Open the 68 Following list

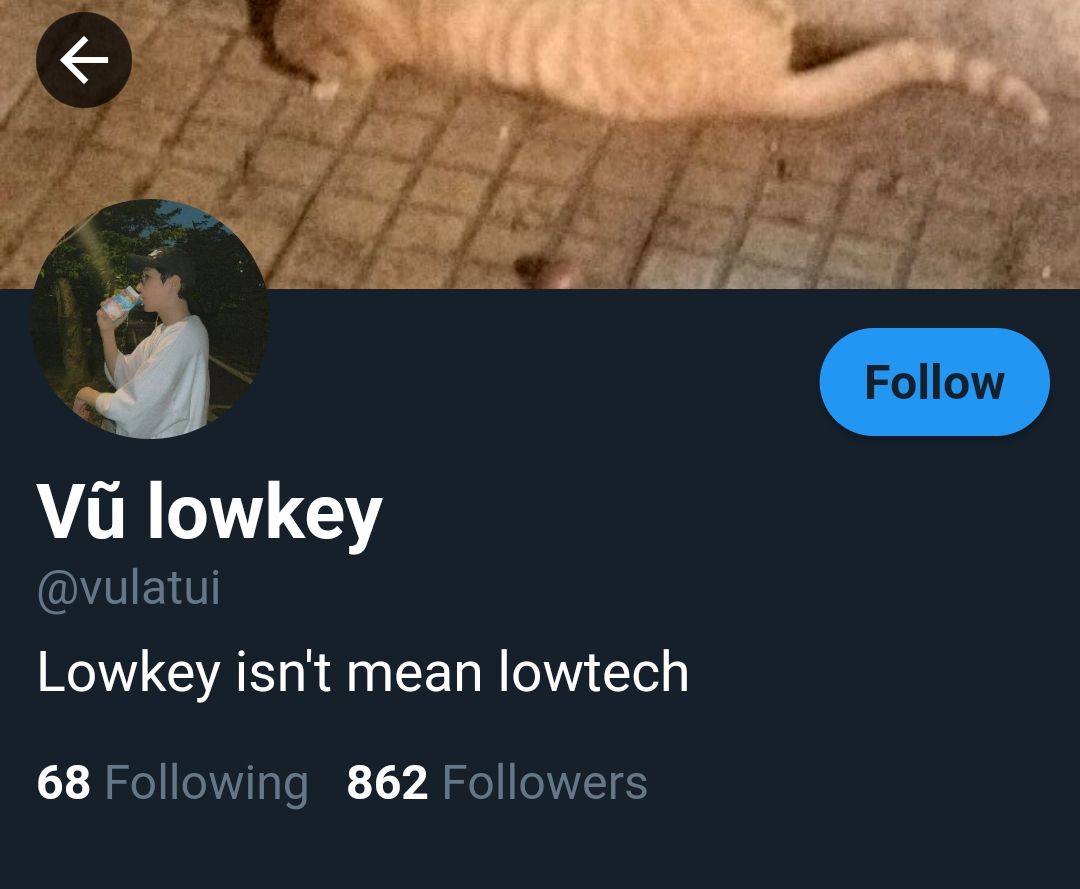(x=172, y=782)
